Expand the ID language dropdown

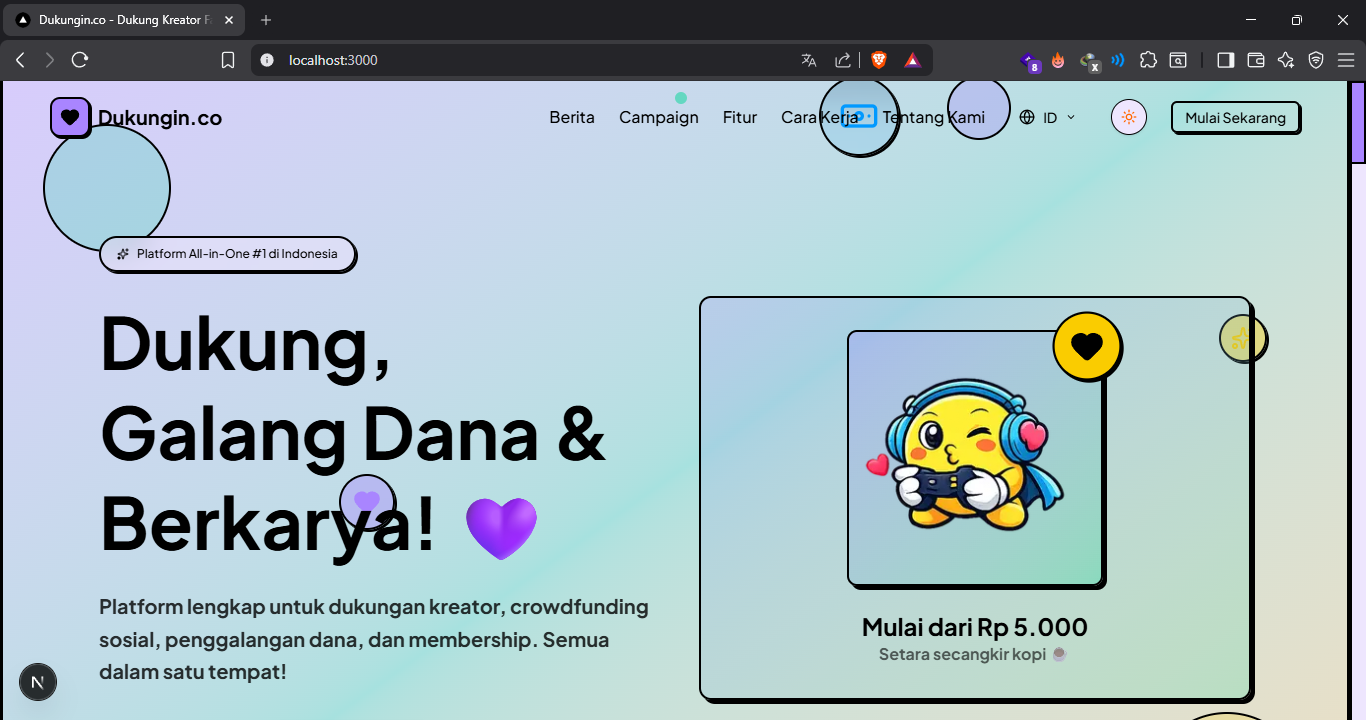[1048, 117]
